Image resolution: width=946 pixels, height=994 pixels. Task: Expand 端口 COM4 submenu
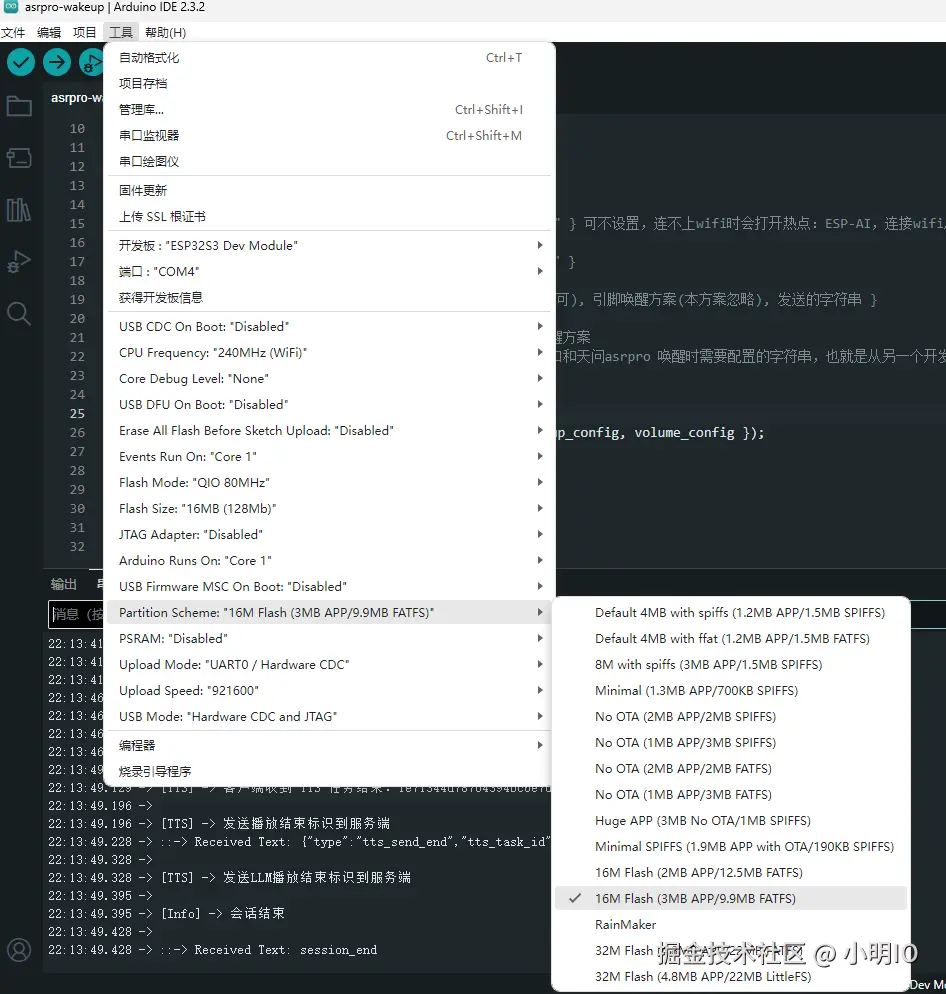329,271
